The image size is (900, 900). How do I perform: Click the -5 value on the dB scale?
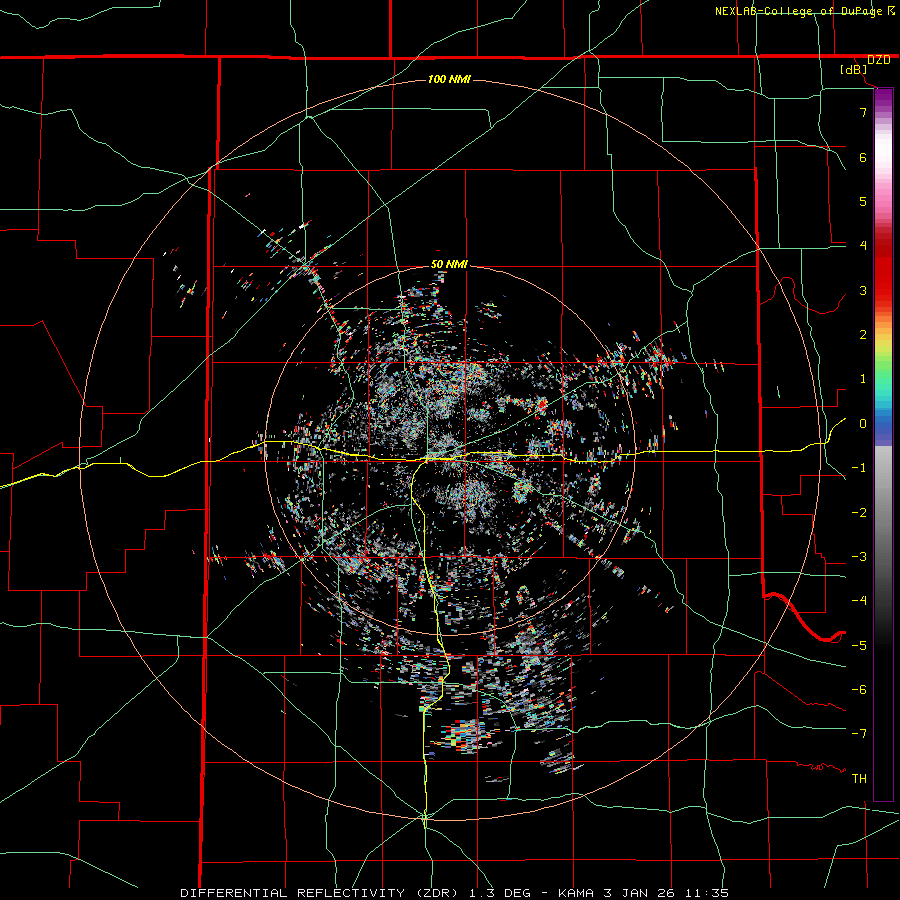pyautogui.click(x=859, y=646)
